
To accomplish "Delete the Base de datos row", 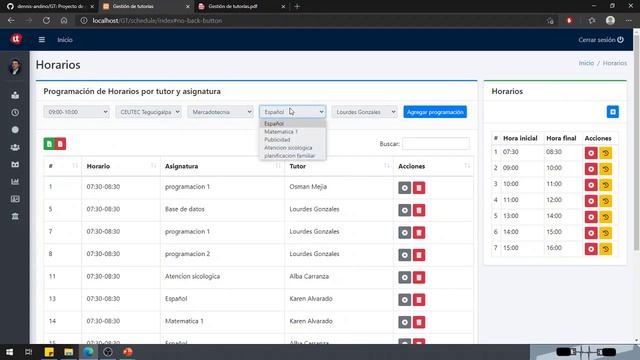I will pos(419,210).
